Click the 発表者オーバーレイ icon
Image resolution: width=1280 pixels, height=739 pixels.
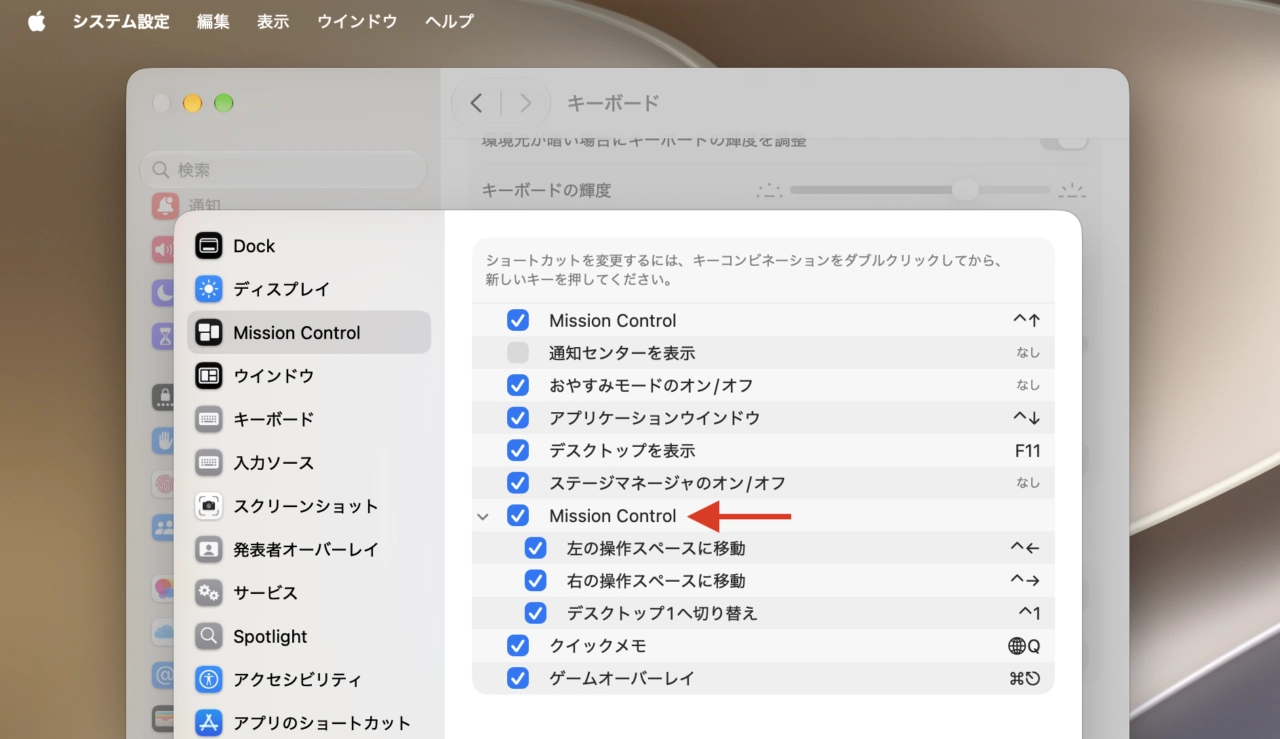click(208, 549)
